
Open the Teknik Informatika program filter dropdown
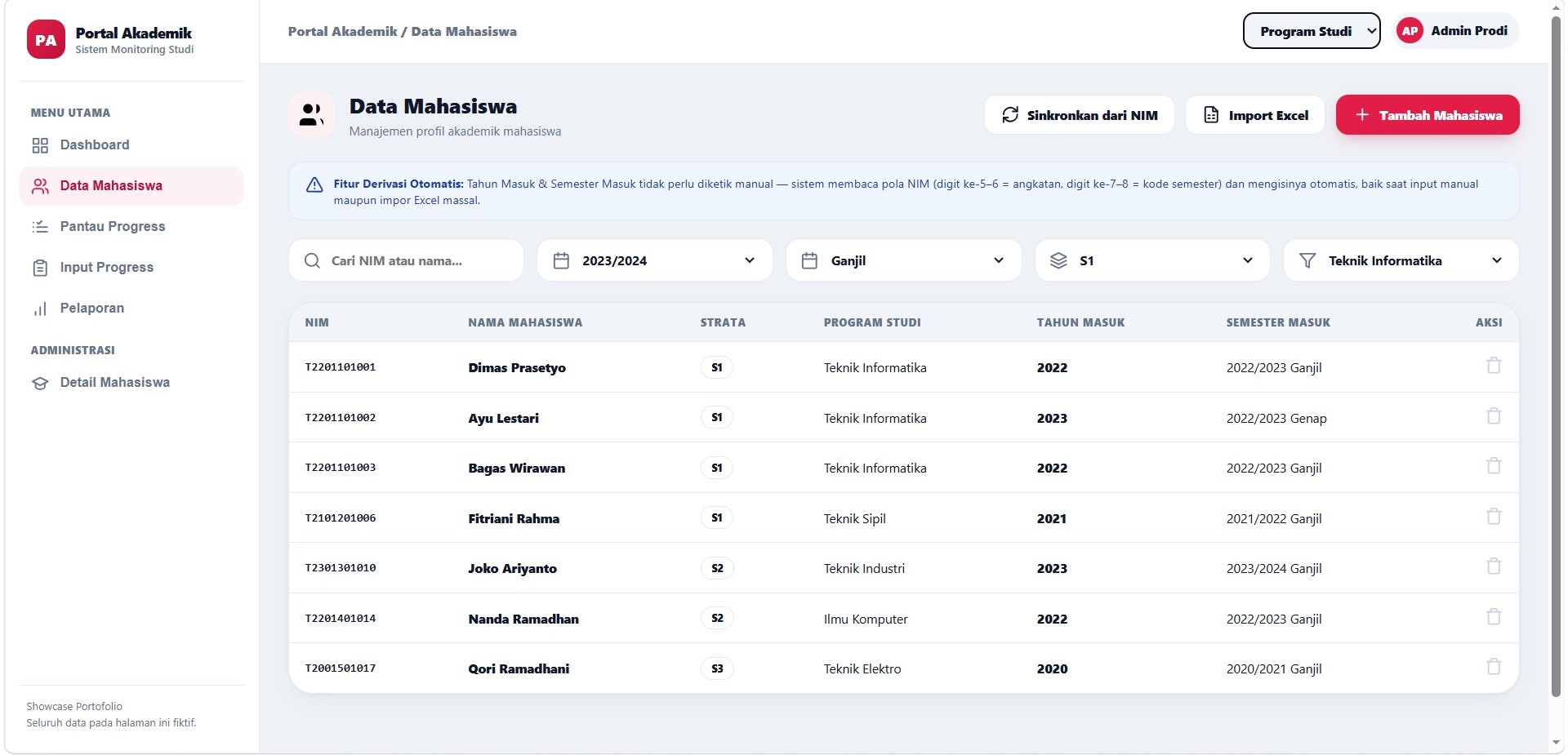click(1401, 261)
